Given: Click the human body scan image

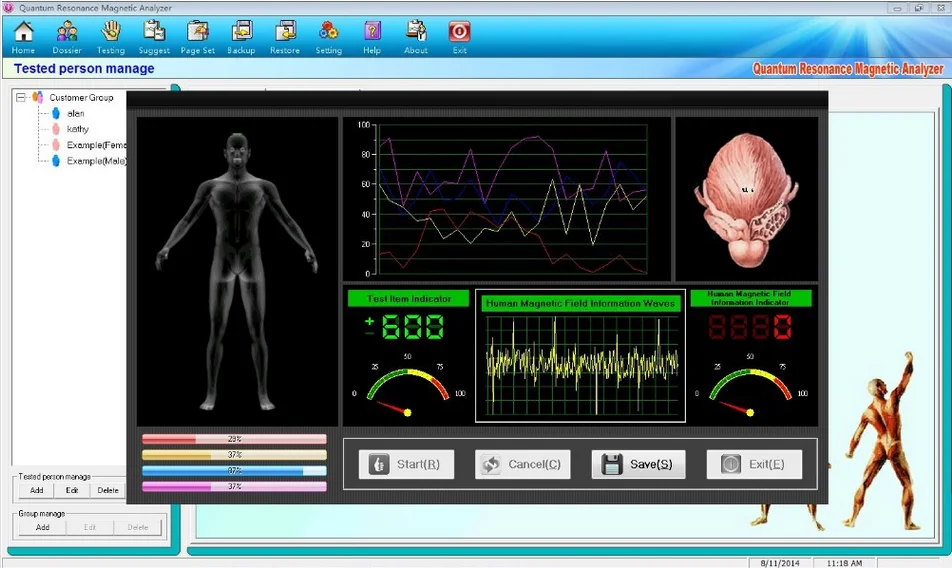Looking at the screenshot, I should [237, 271].
